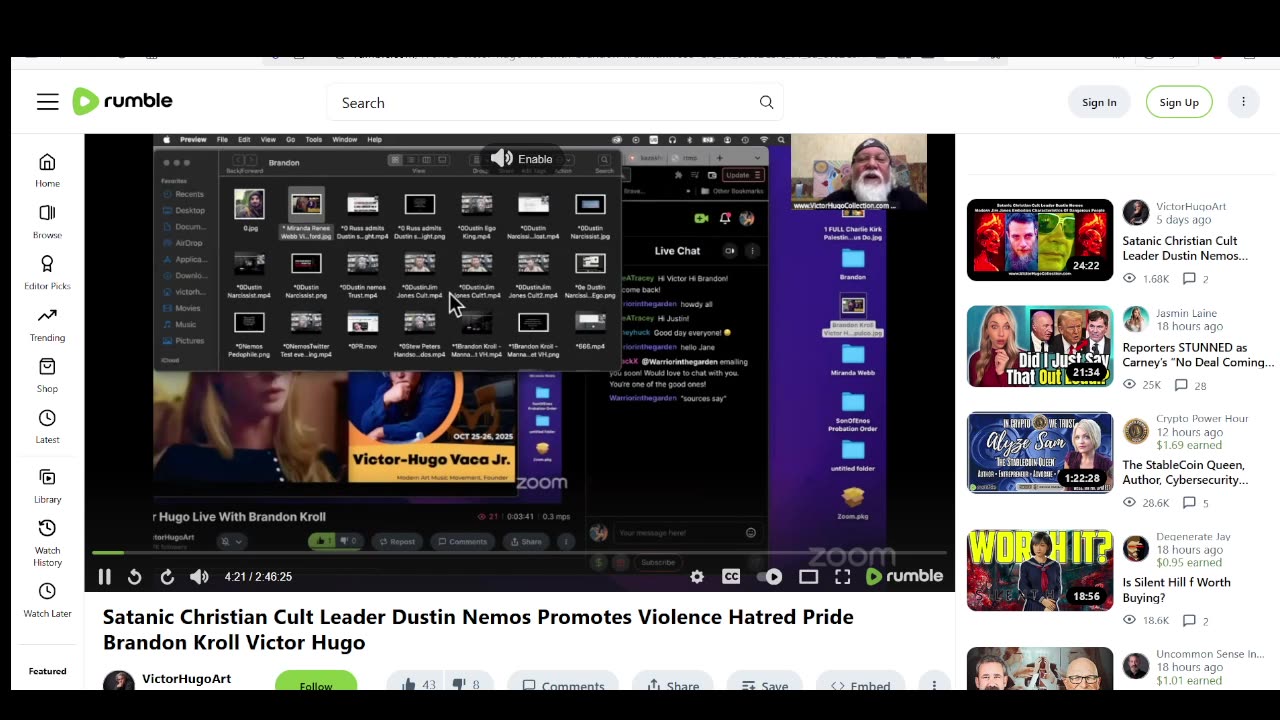Toggle closed captions on the player
1280x720 pixels.
coord(731,576)
